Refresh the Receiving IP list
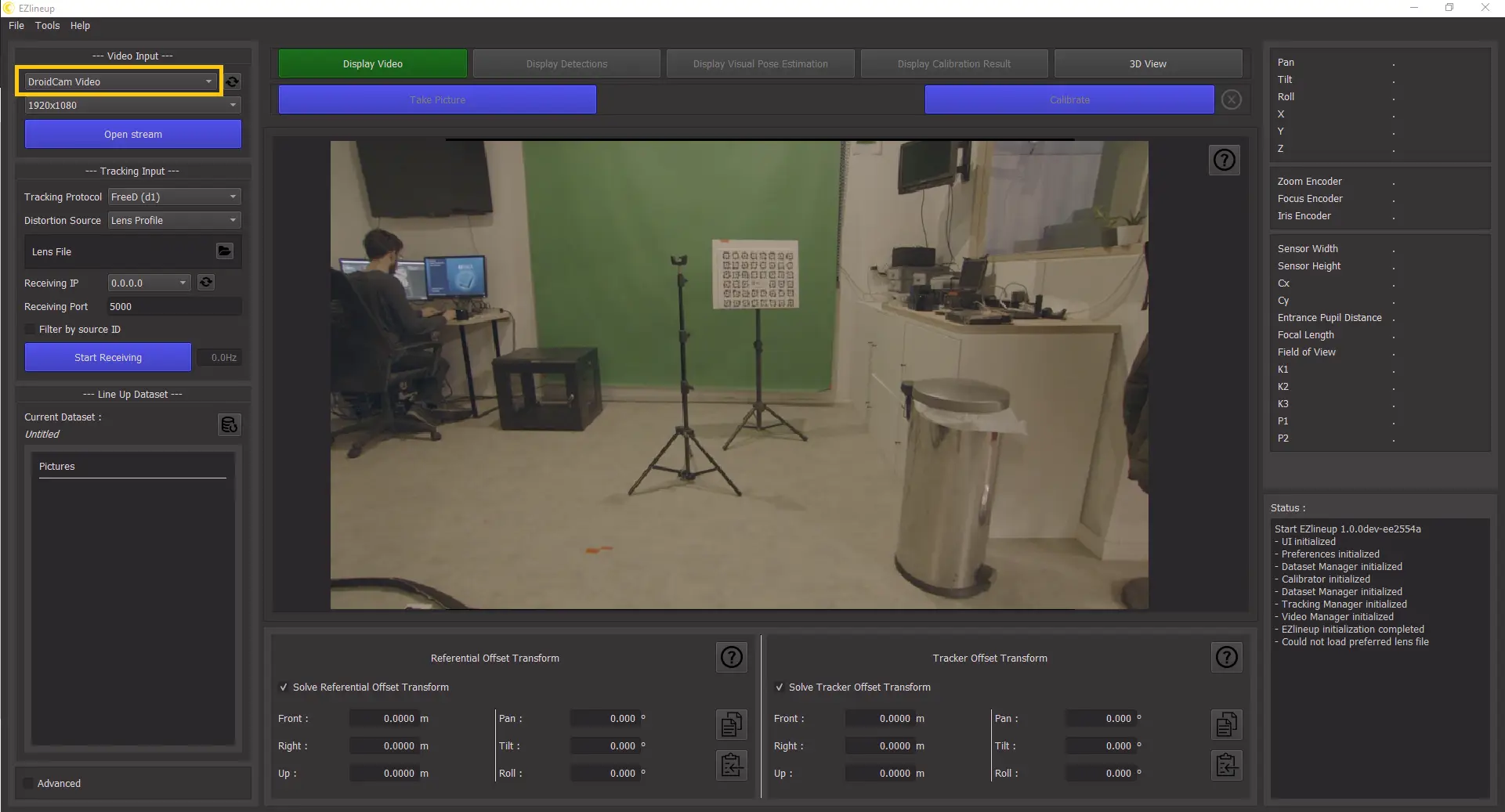The height and width of the screenshot is (812, 1505). [206, 283]
